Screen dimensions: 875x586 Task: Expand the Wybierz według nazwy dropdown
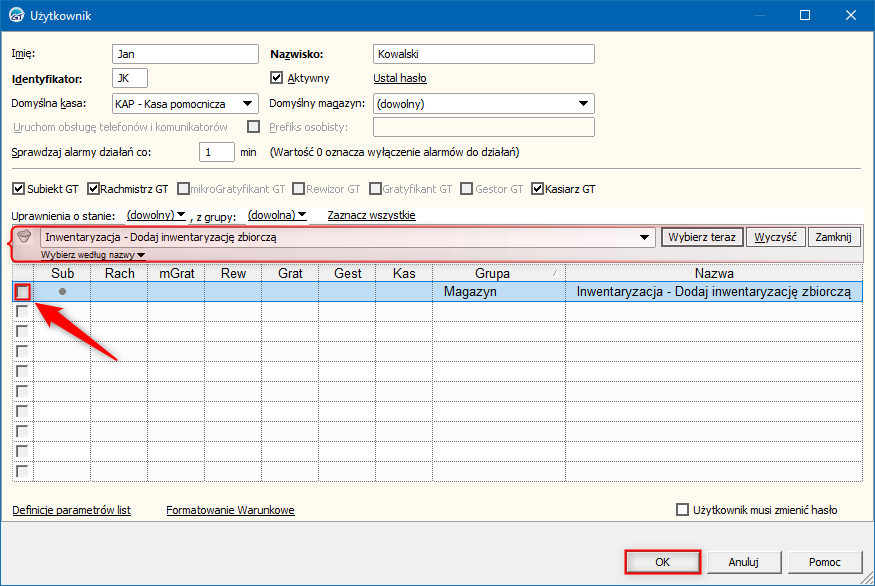click(x=93, y=255)
